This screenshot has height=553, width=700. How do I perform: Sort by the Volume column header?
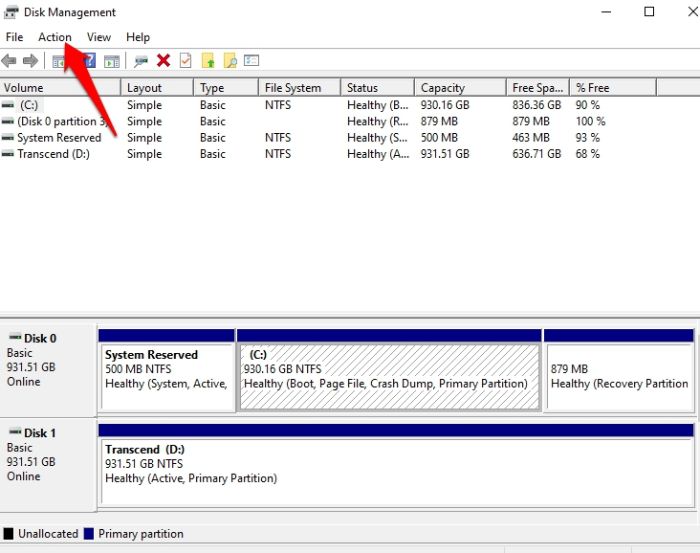60,87
